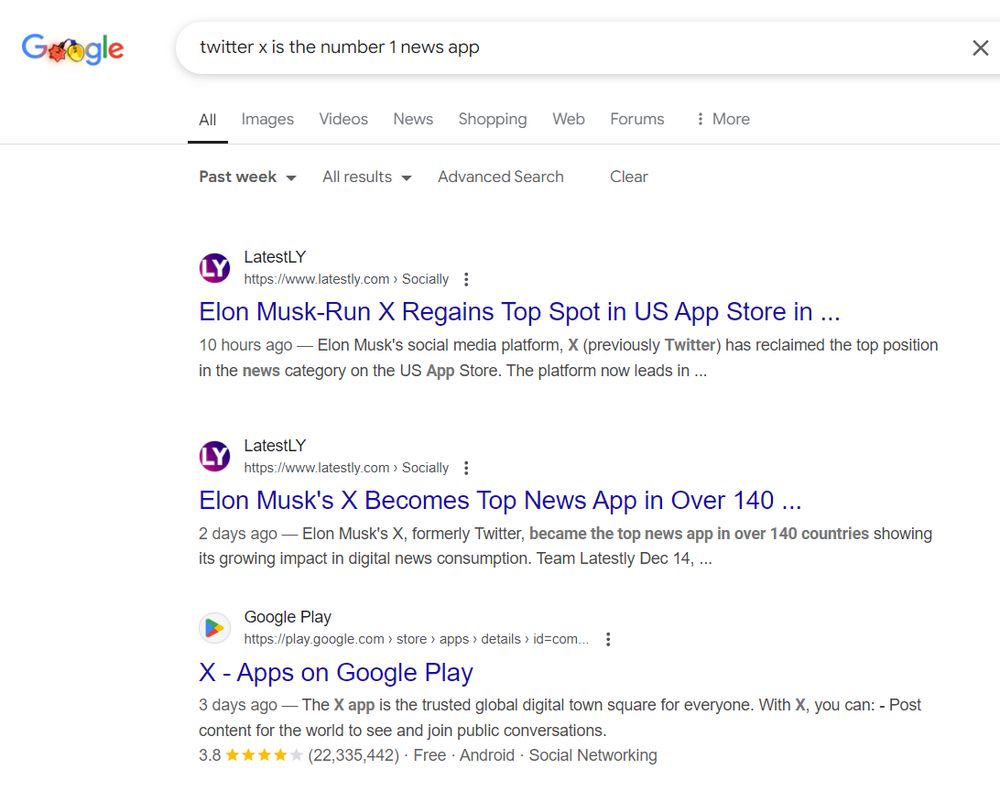Screen dimensions: 1000x789
Task: Switch to the News tab
Action: click(413, 119)
